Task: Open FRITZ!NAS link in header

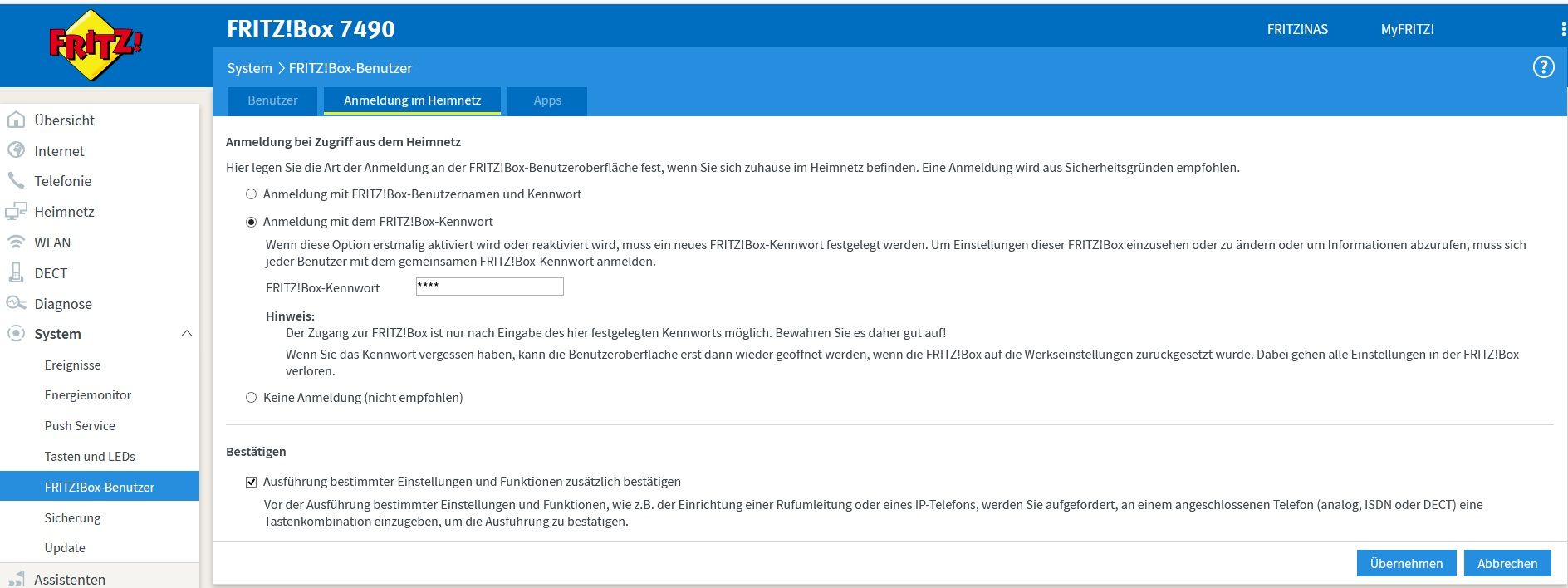Action: [1297, 29]
